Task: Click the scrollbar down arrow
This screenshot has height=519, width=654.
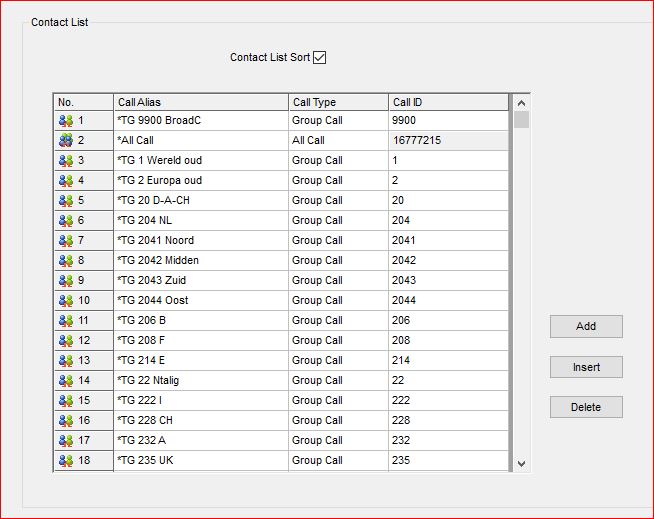Action: click(521, 464)
